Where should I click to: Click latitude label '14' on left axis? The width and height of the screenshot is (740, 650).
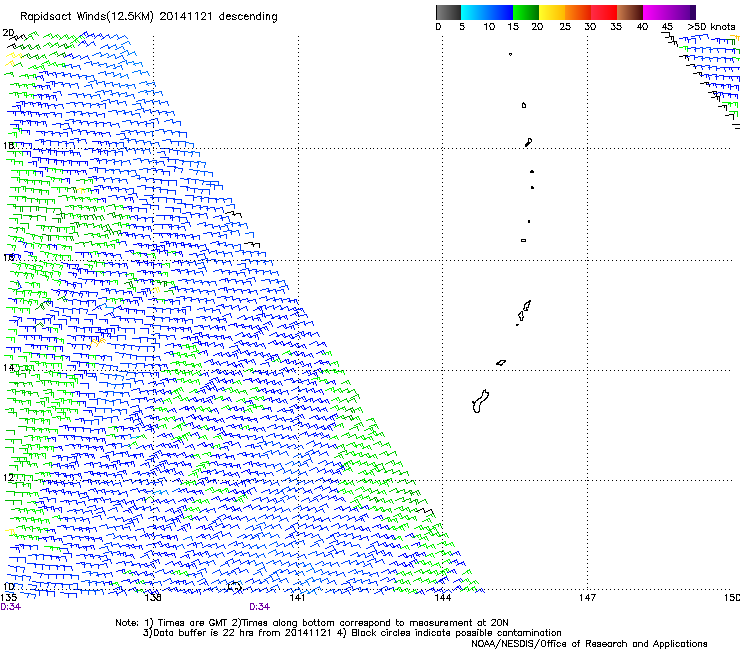click(8, 367)
